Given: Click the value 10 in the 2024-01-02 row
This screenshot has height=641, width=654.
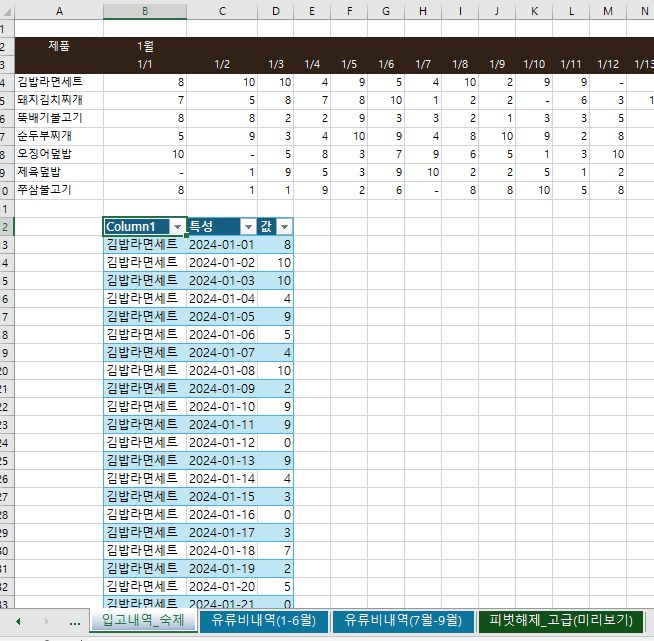Looking at the screenshot, I should [x=276, y=263].
